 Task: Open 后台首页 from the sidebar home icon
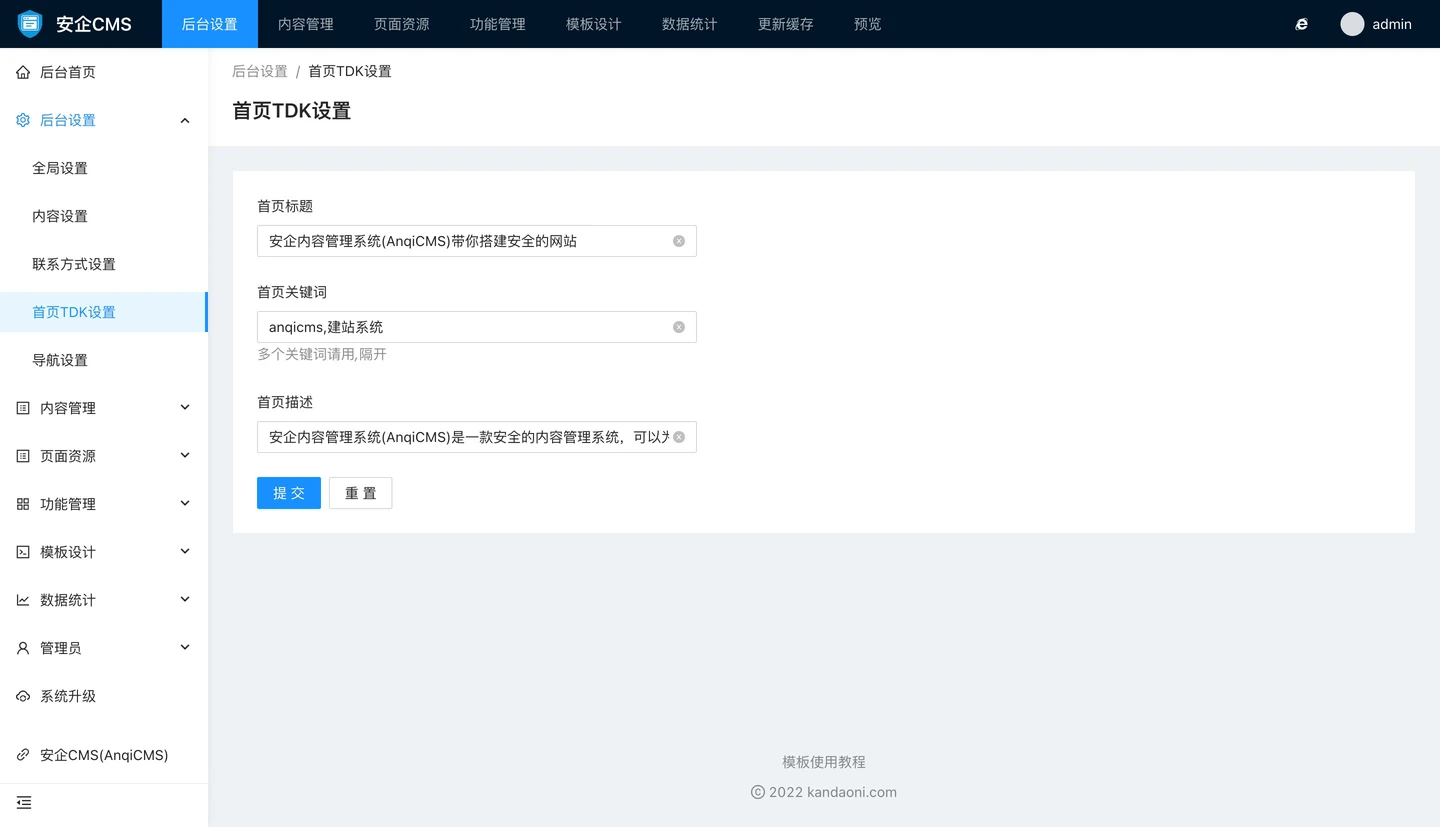[x=24, y=72]
